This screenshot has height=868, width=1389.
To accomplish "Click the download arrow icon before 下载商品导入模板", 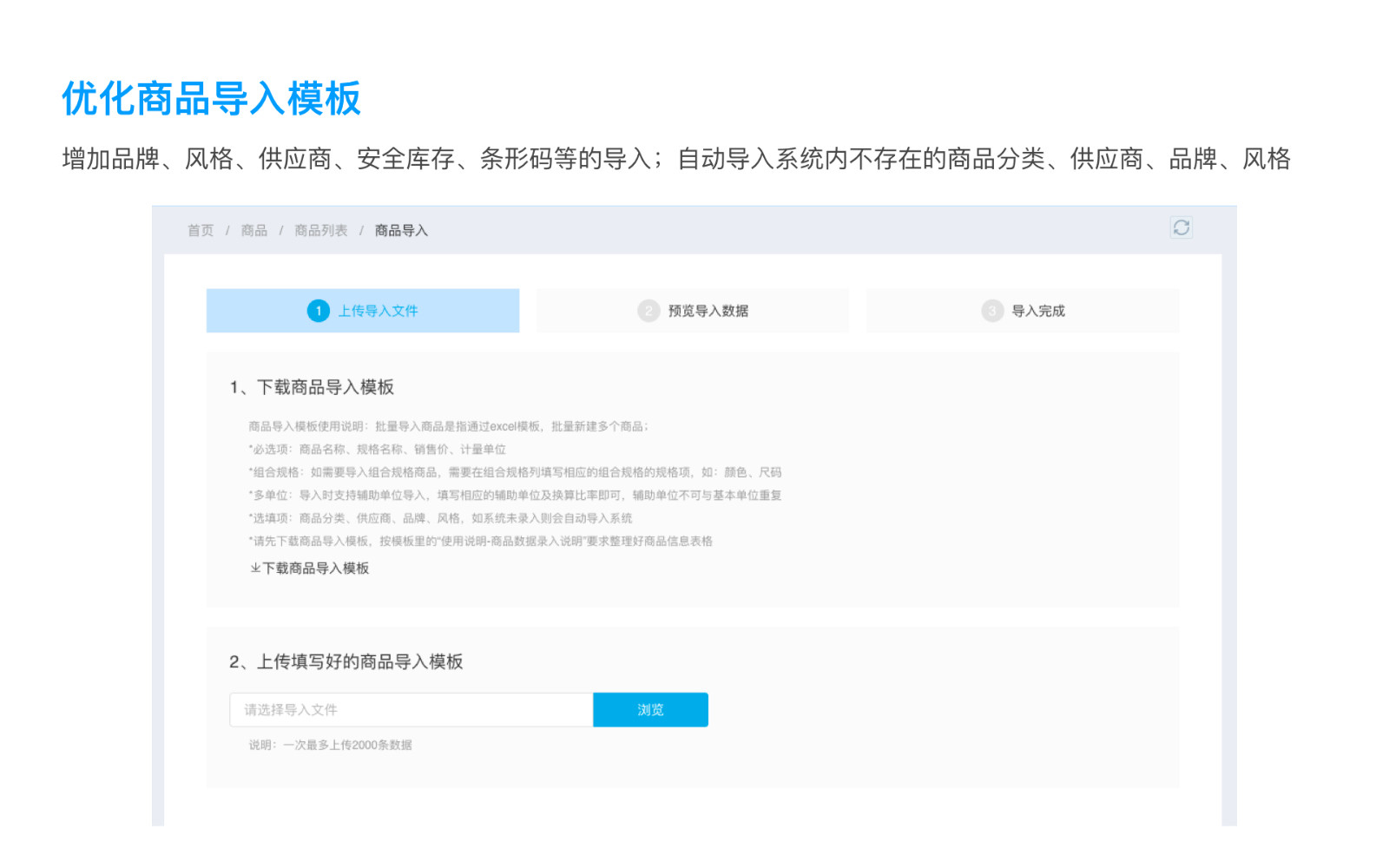I will click(255, 568).
